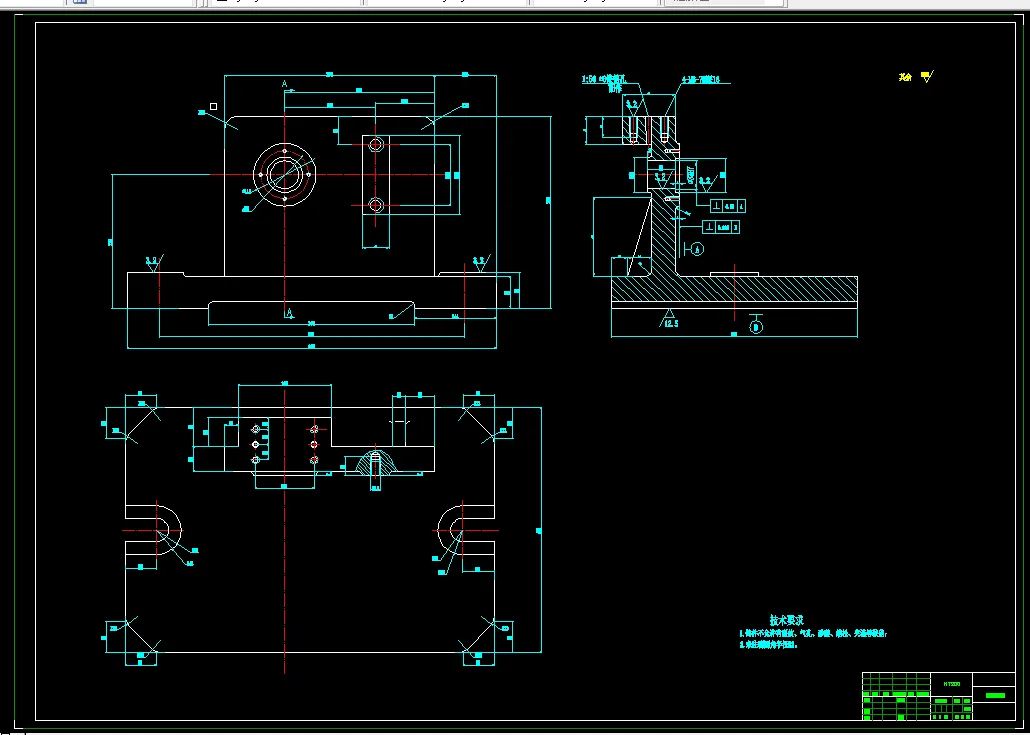This screenshot has height=735, width=1030.
Task: Select the upper perpendicularity tolerance frame
Action: [x=728, y=206]
